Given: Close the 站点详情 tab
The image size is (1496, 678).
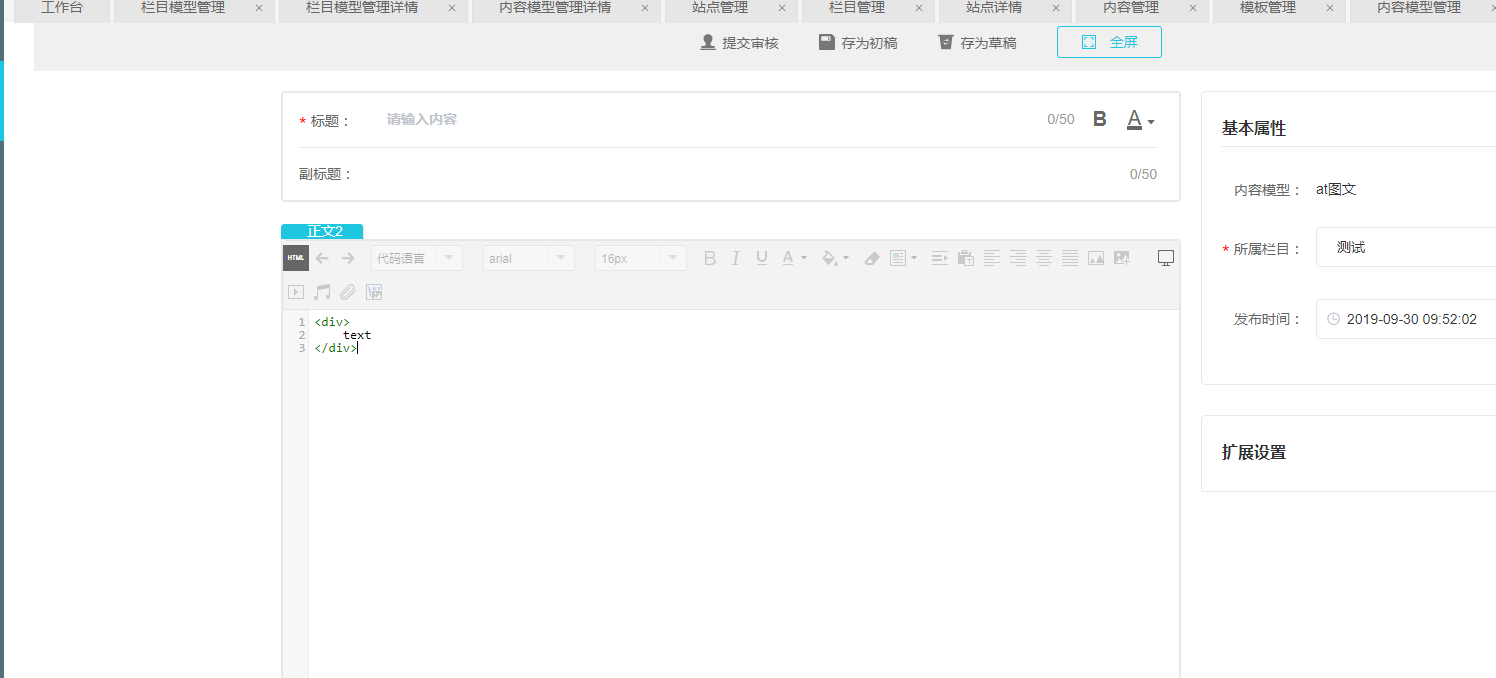Looking at the screenshot, I should (x=1056, y=8).
